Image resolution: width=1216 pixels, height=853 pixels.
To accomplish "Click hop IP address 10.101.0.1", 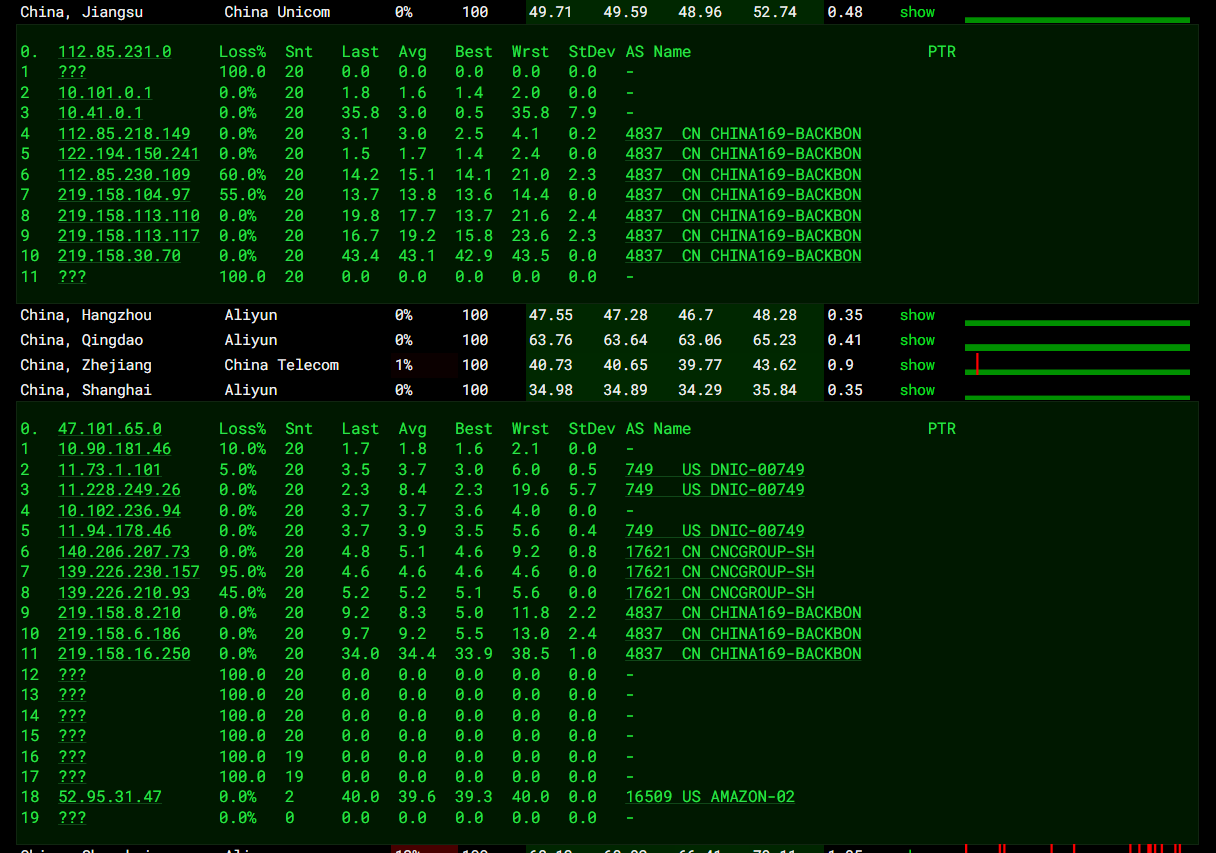I will (x=105, y=92).
